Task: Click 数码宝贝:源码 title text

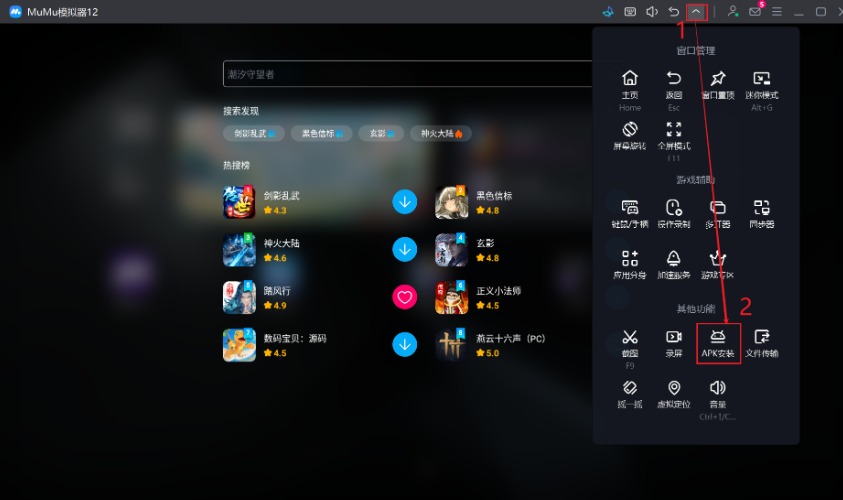Action: click(295, 339)
